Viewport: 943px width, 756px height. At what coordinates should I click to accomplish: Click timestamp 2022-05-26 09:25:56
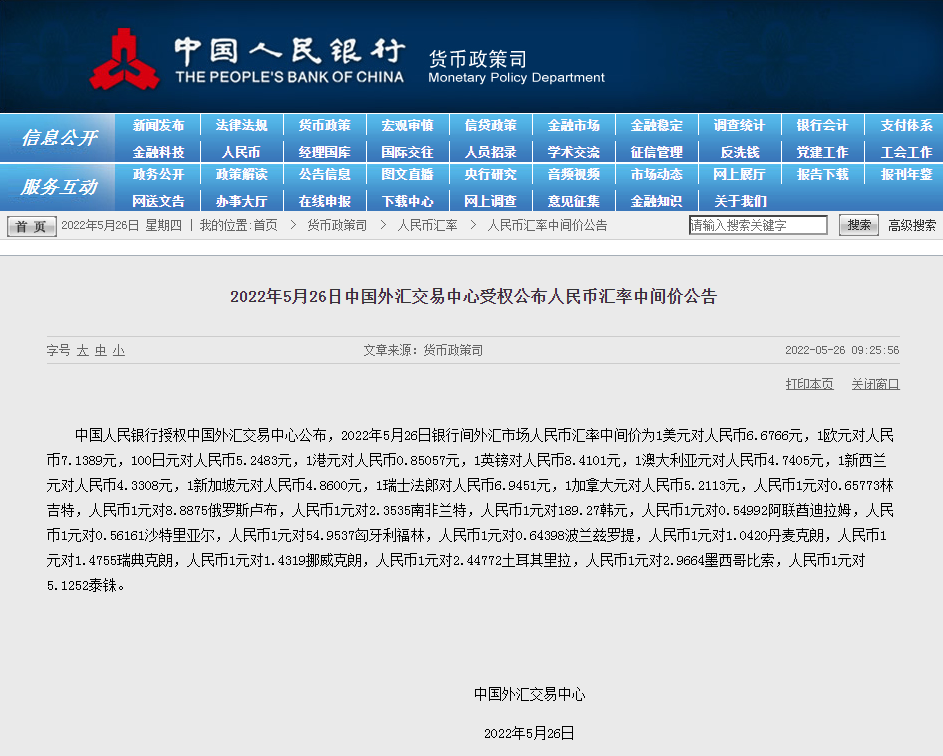click(842, 350)
